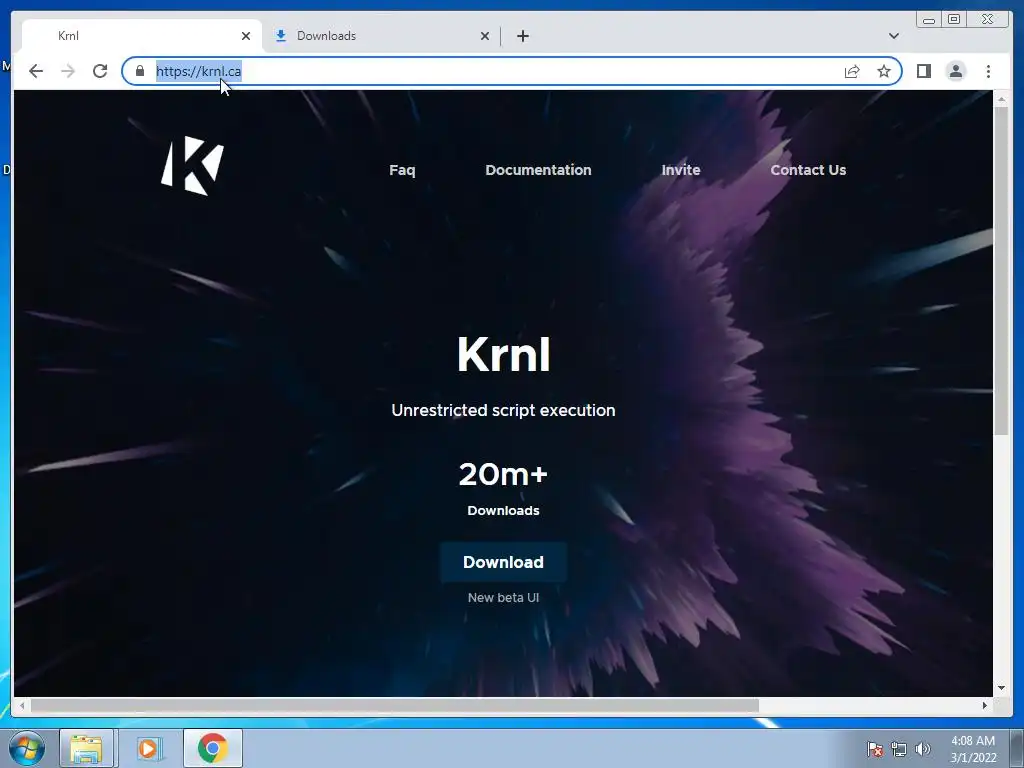Click the taskbar clock showing 4:08 AM
The width and height of the screenshot is (1024, 768).
pos(973,749)
